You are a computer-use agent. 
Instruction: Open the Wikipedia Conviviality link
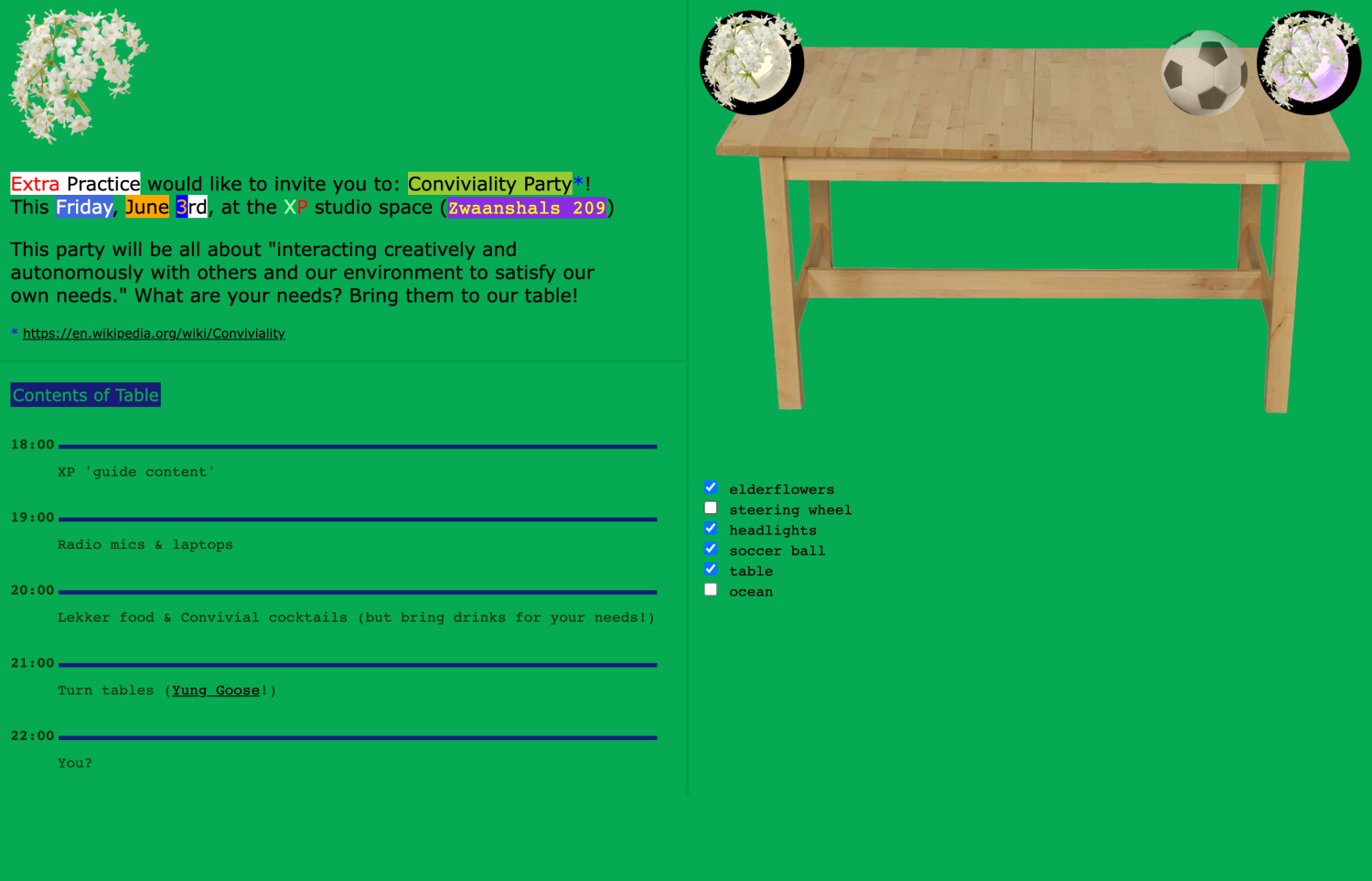pos(154,334)
